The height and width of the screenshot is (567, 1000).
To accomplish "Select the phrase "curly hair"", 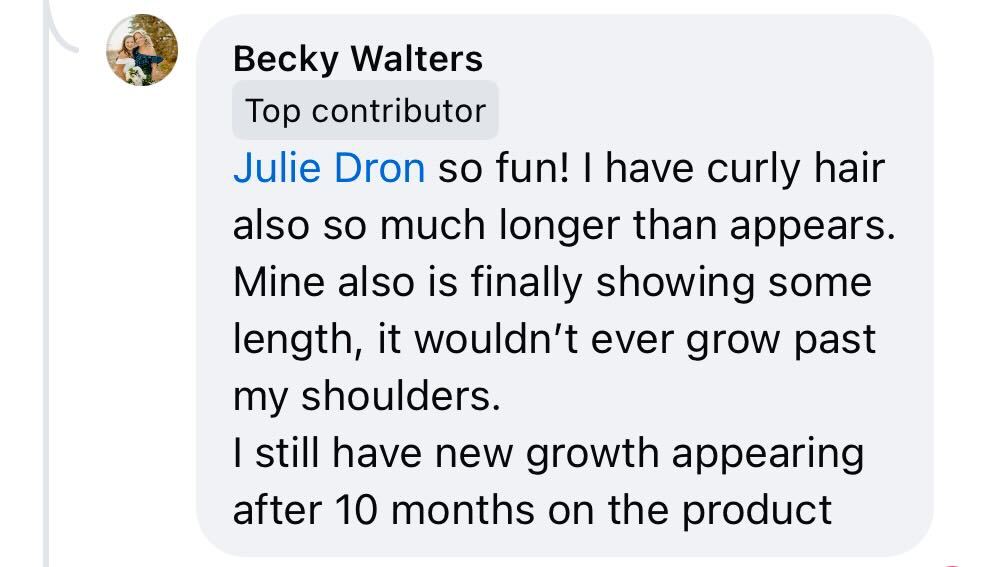I will [x=796, y=170].
